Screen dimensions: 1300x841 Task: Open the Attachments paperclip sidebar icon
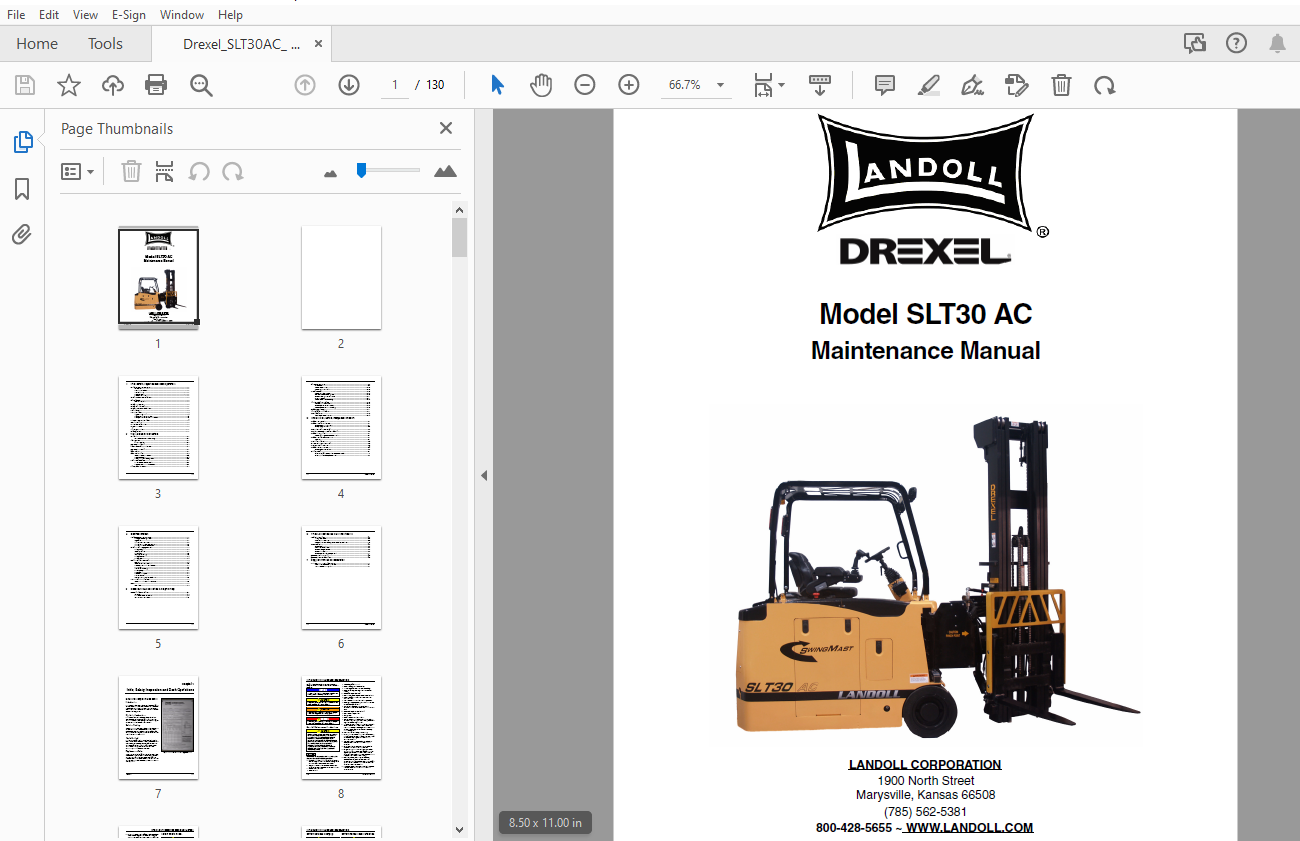pyautogui.click(x=22, y=235)
